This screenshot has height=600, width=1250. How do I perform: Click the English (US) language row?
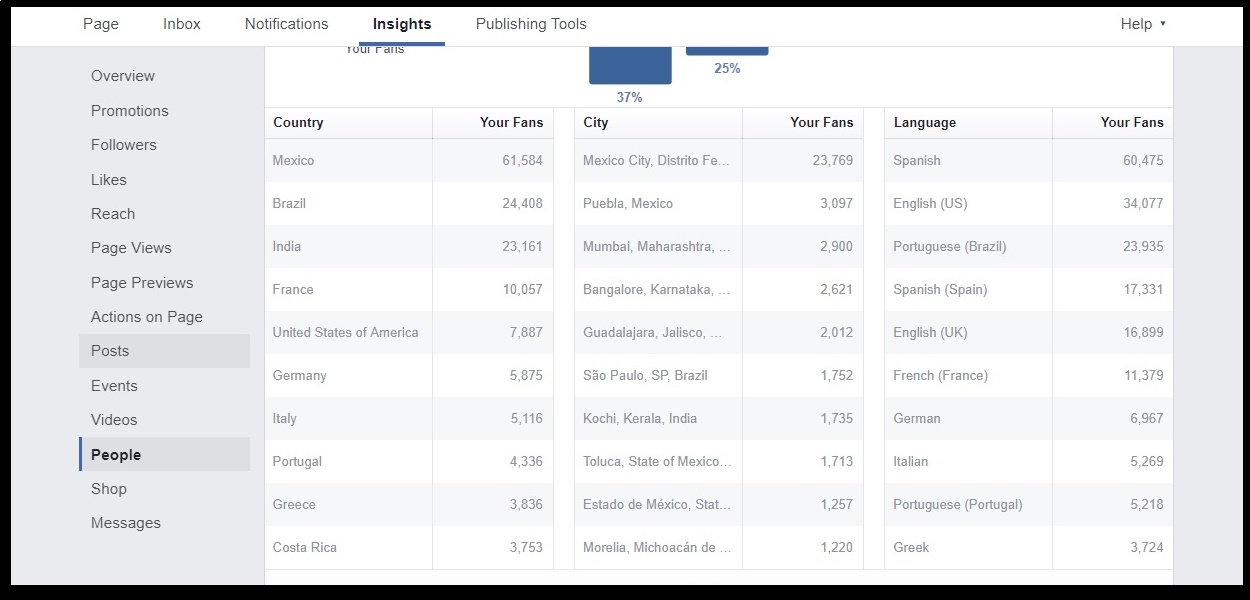1029,203
